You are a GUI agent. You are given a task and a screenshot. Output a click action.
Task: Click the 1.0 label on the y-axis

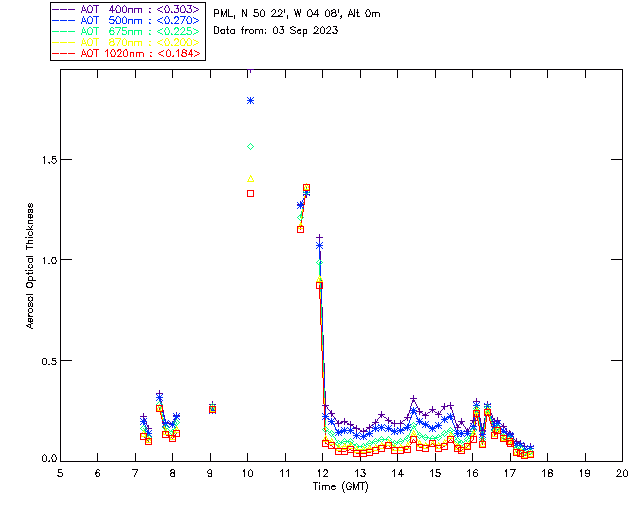coord(49,260)
